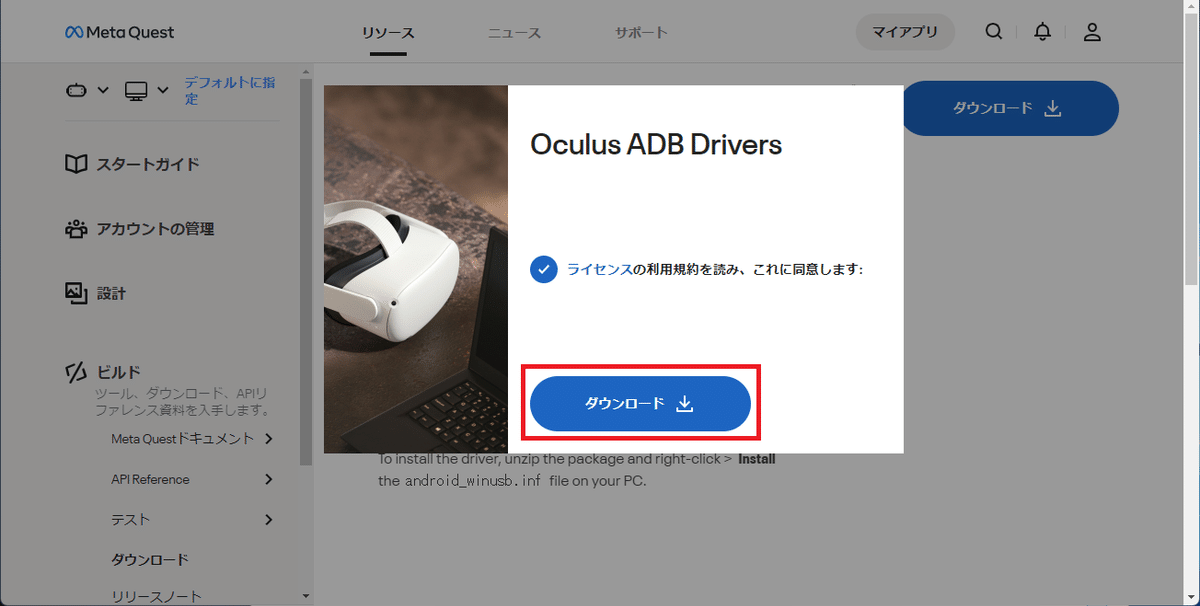1200x606 pixels.
Task: Open the search magnifier icon
Action: tap(993, 32)
